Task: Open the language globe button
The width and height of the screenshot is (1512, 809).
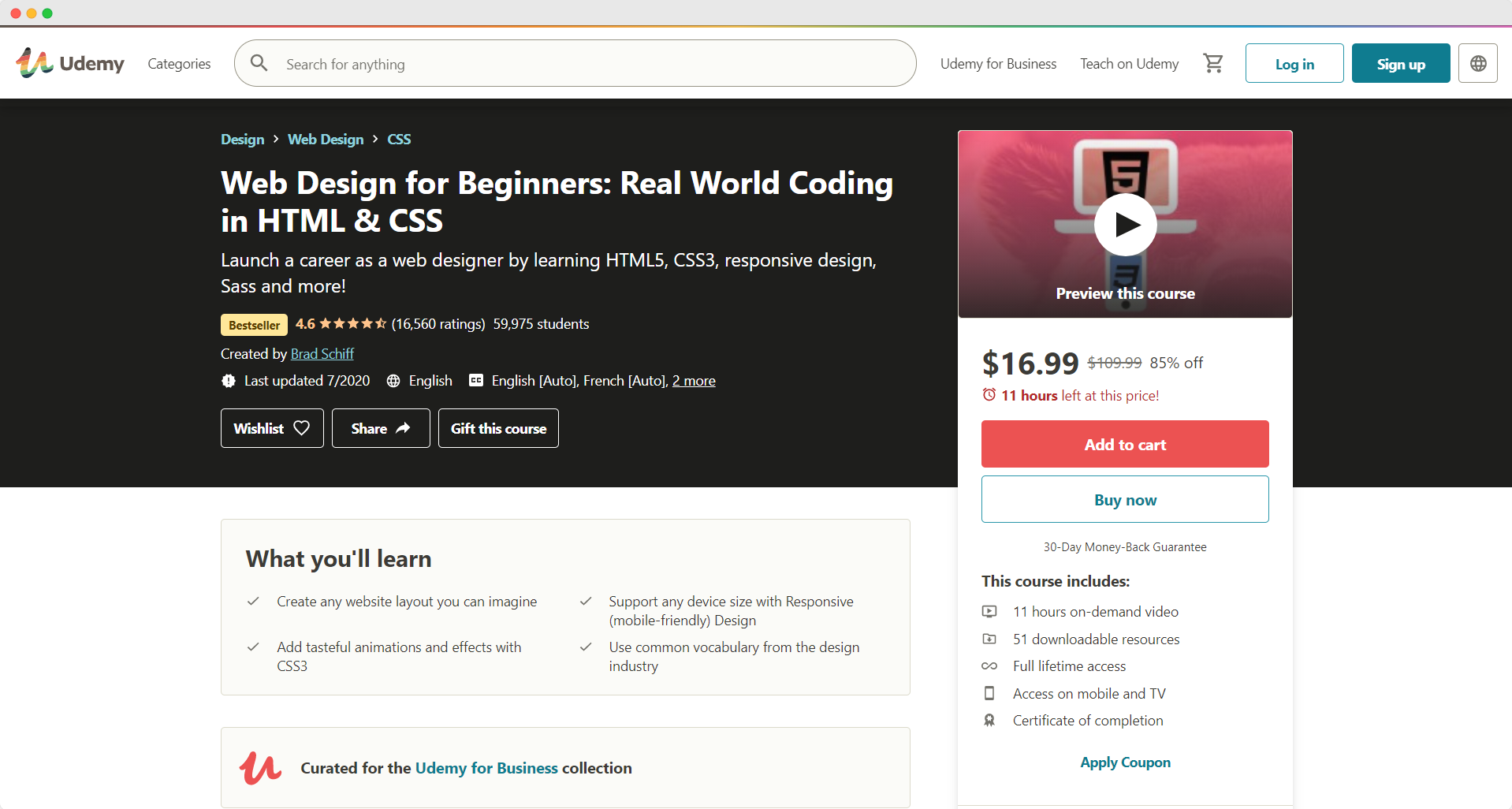Action: 1478,63
